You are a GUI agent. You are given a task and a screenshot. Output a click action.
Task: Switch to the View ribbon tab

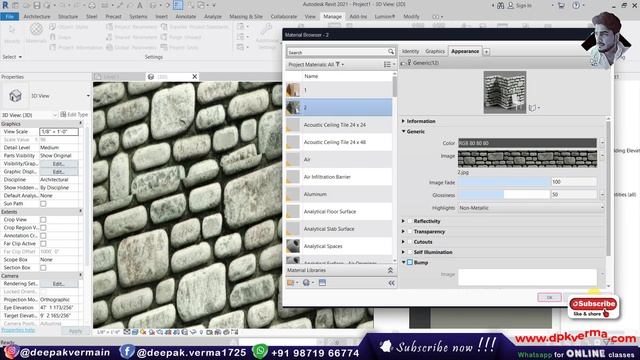(x=310, y=16)
